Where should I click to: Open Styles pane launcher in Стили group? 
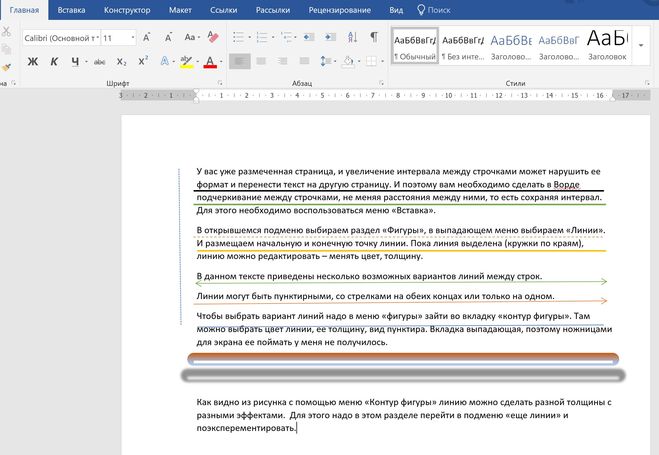648,83
